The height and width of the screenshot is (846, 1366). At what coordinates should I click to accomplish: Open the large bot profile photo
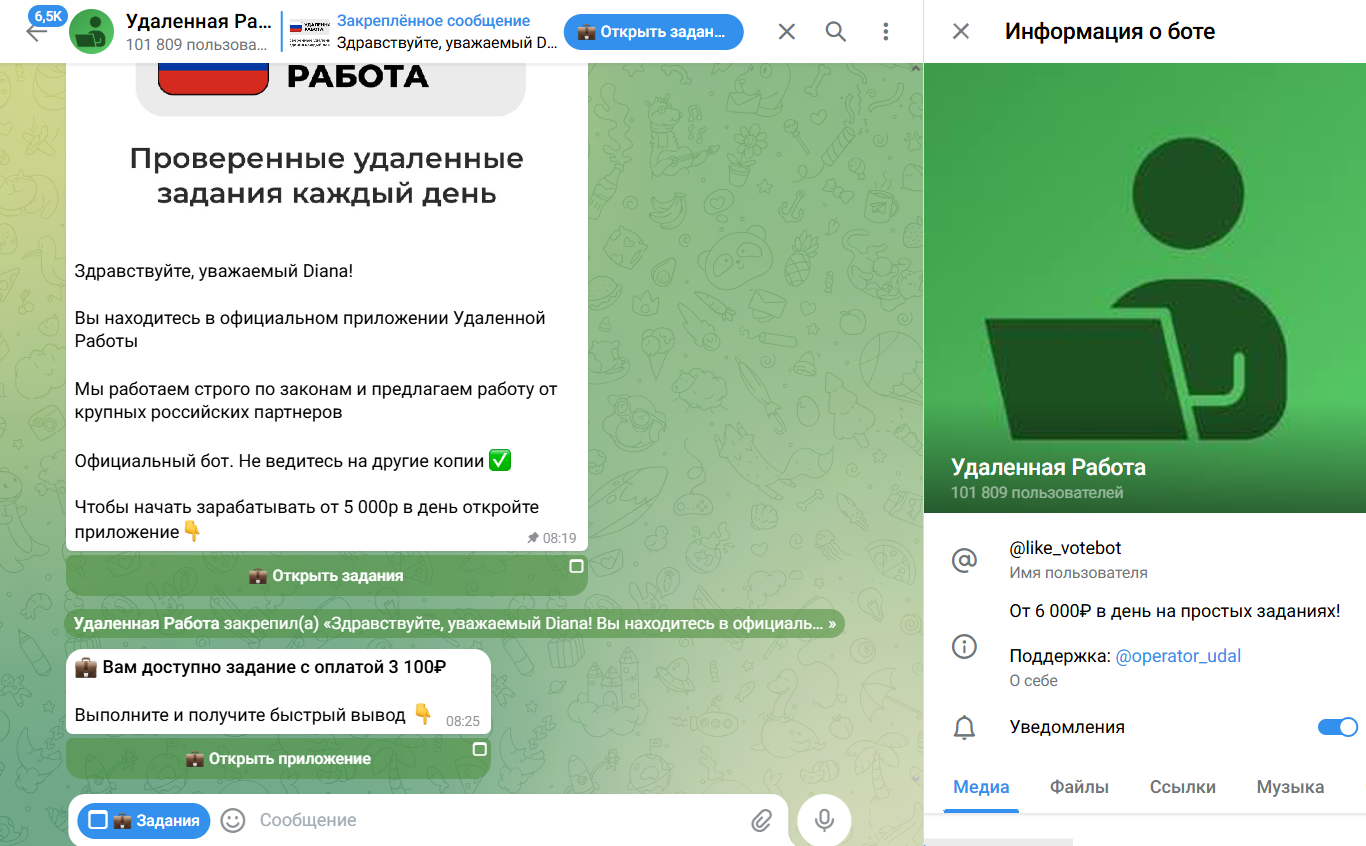1145,289
